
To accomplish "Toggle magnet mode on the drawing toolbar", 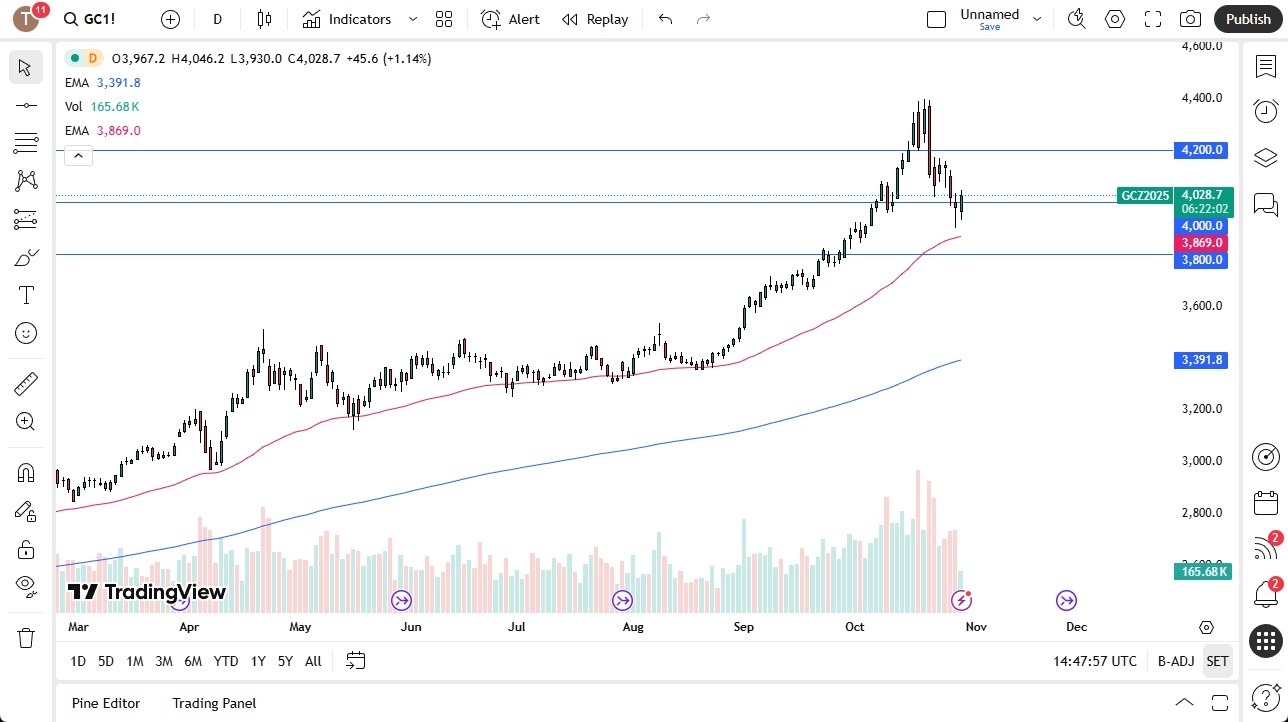I will [x=25, y=472].
